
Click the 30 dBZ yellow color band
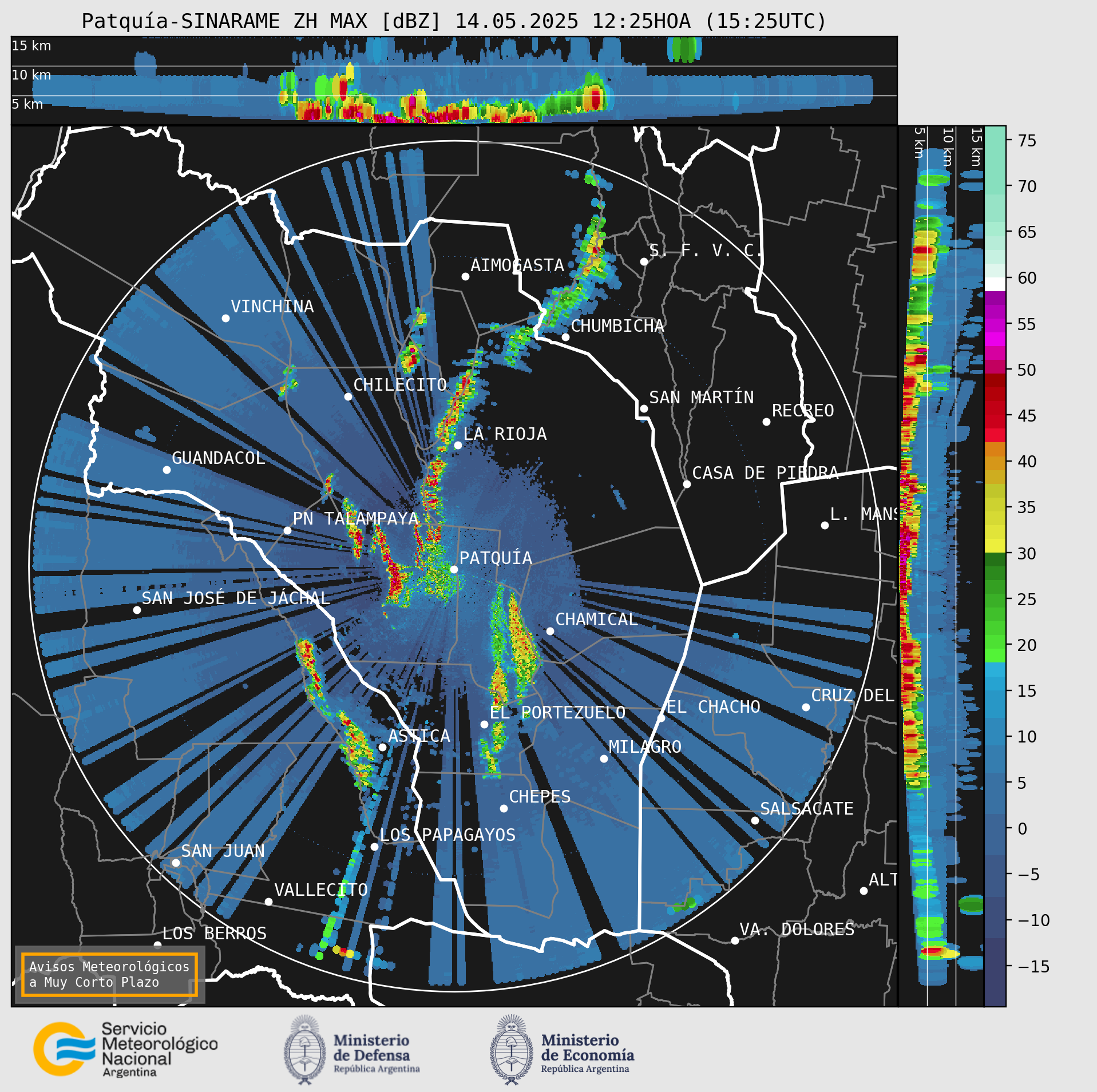[x=995, y=545]
